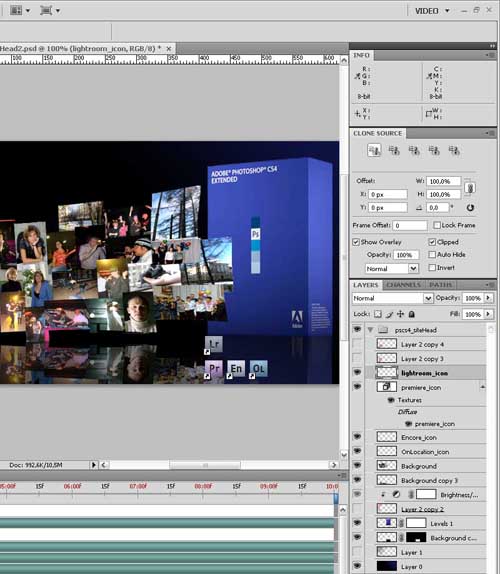Uncheck the Clipped checkbox

[x=432, y=242]
